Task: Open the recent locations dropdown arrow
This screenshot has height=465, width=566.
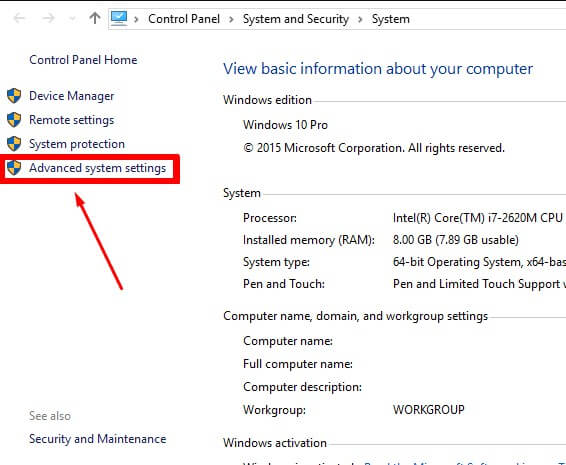Action: point(72,19)
